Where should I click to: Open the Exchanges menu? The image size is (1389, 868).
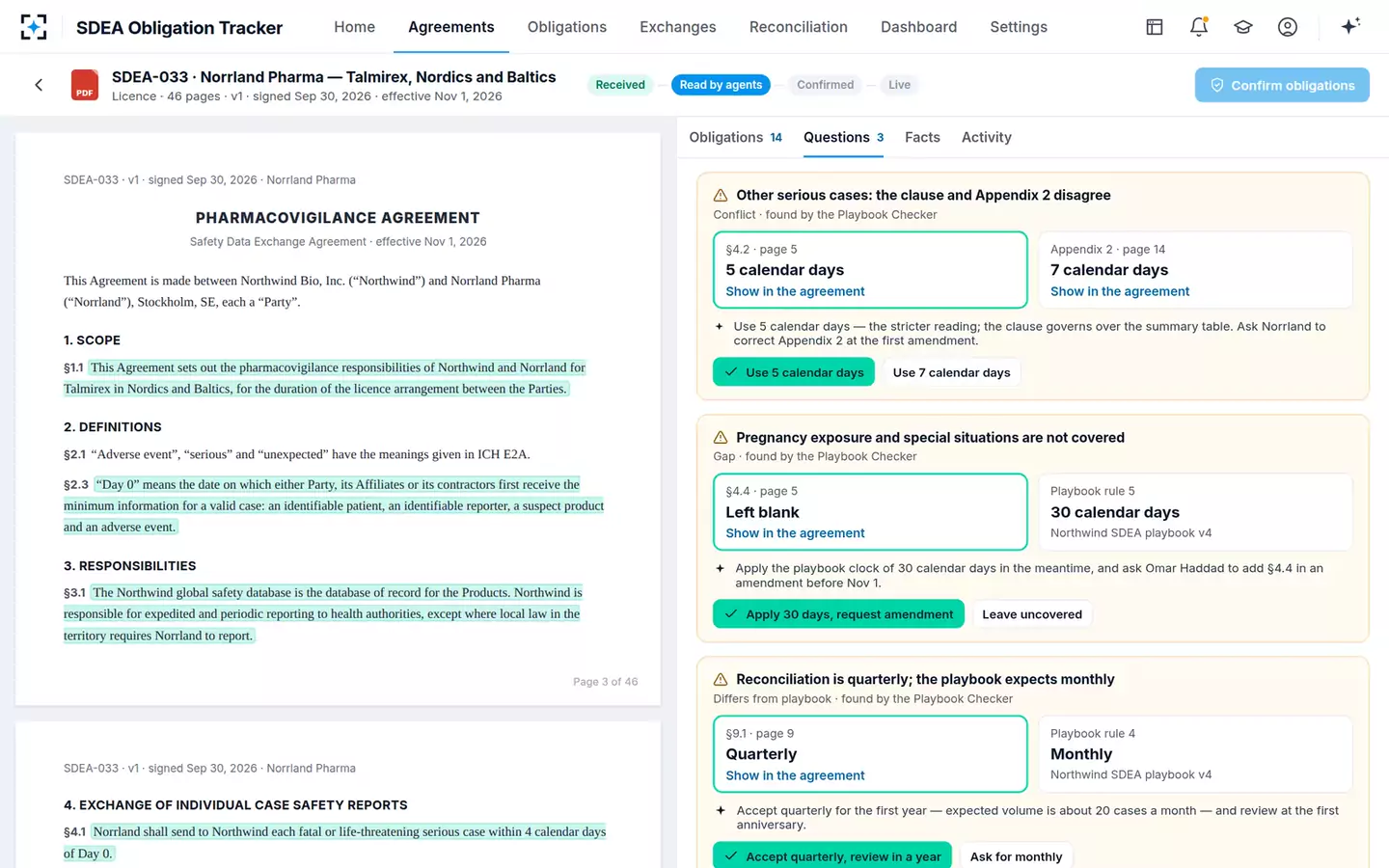coord(678,27)
